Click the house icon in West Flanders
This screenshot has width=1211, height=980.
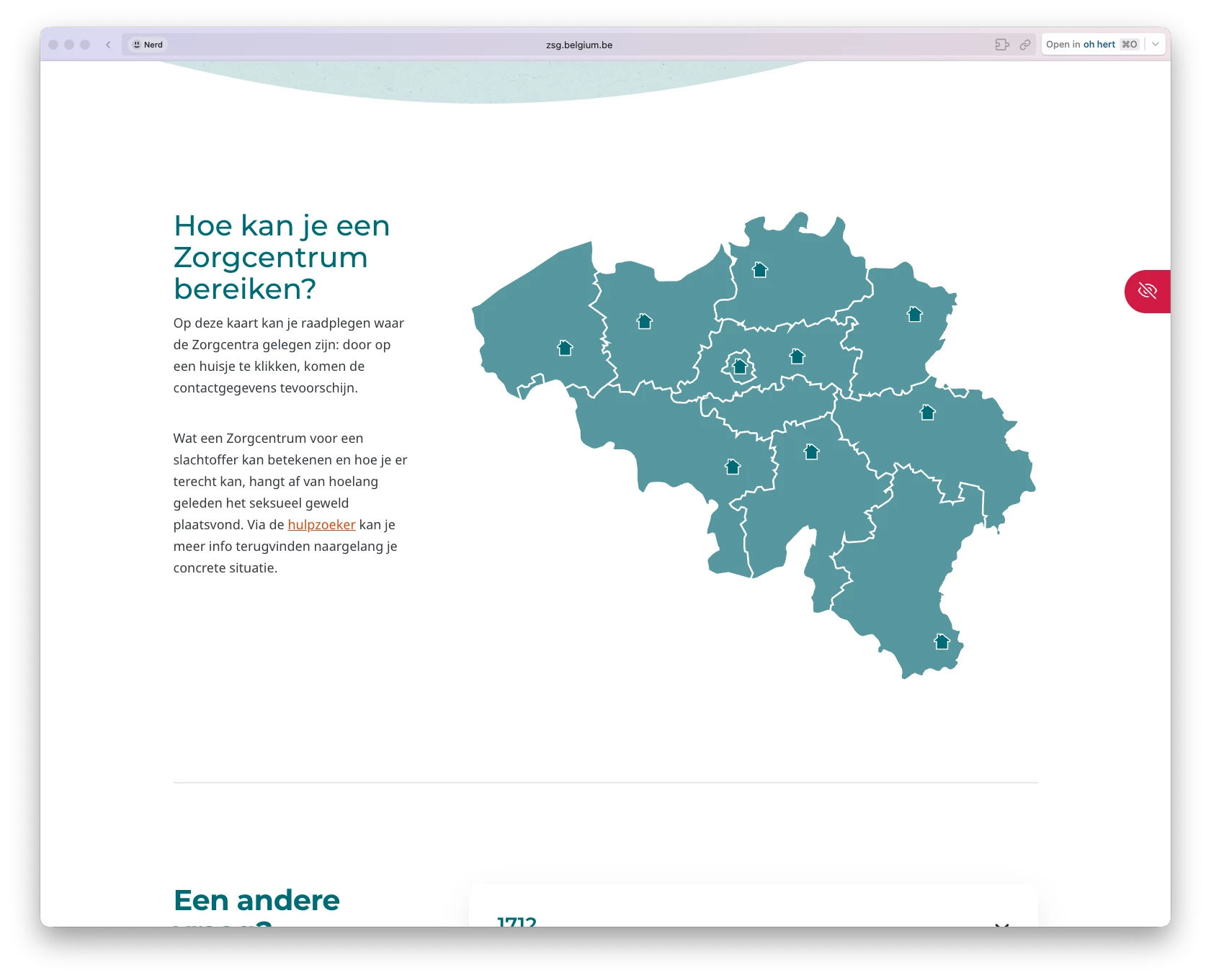point(565,349)
